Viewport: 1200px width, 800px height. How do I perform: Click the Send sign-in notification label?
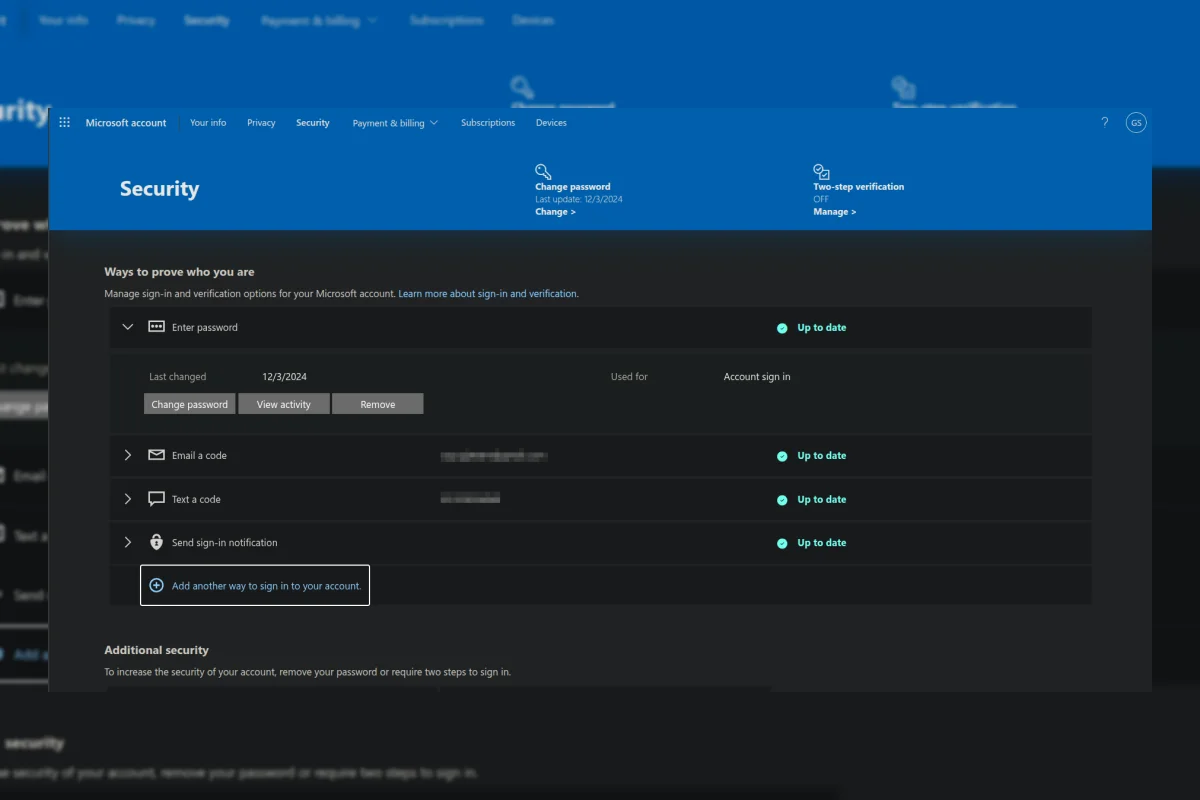[225, 542]
